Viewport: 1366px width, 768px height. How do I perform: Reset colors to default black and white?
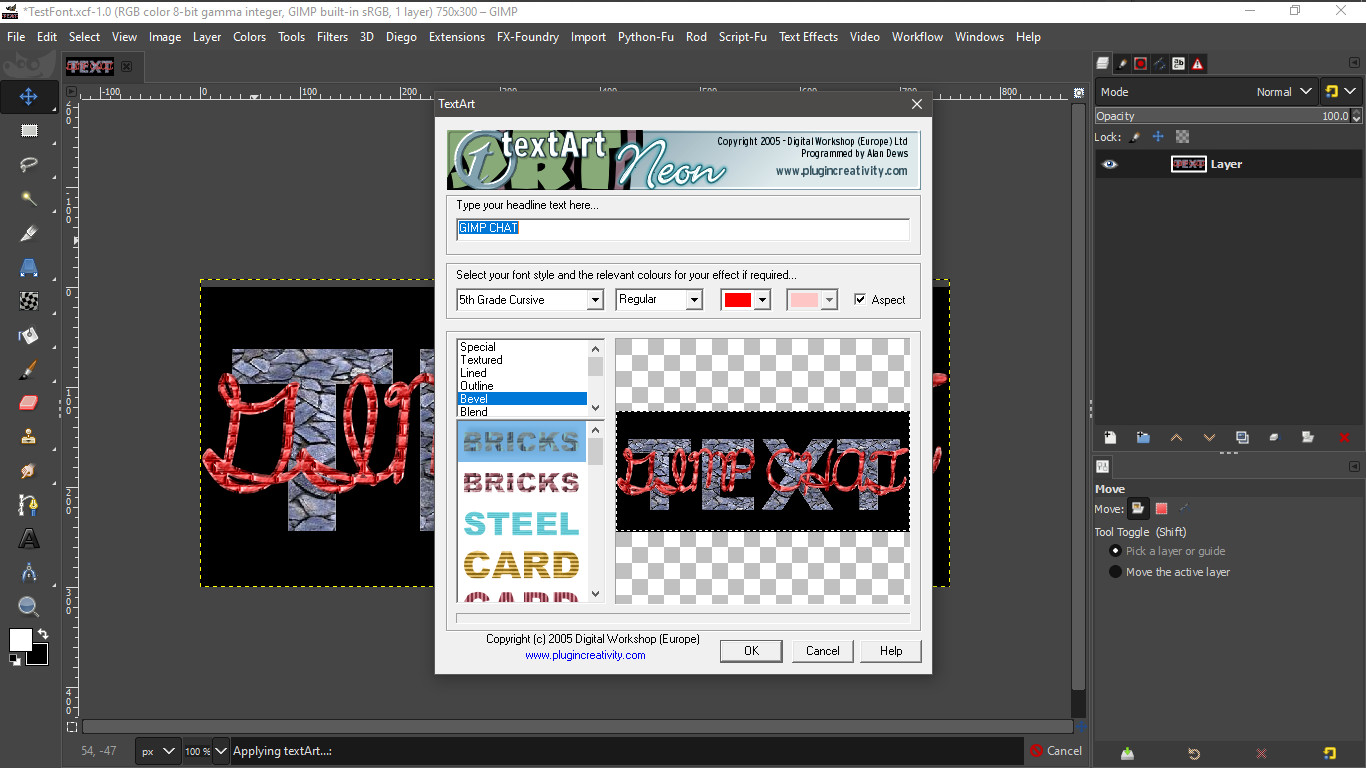tap(15, 660)
